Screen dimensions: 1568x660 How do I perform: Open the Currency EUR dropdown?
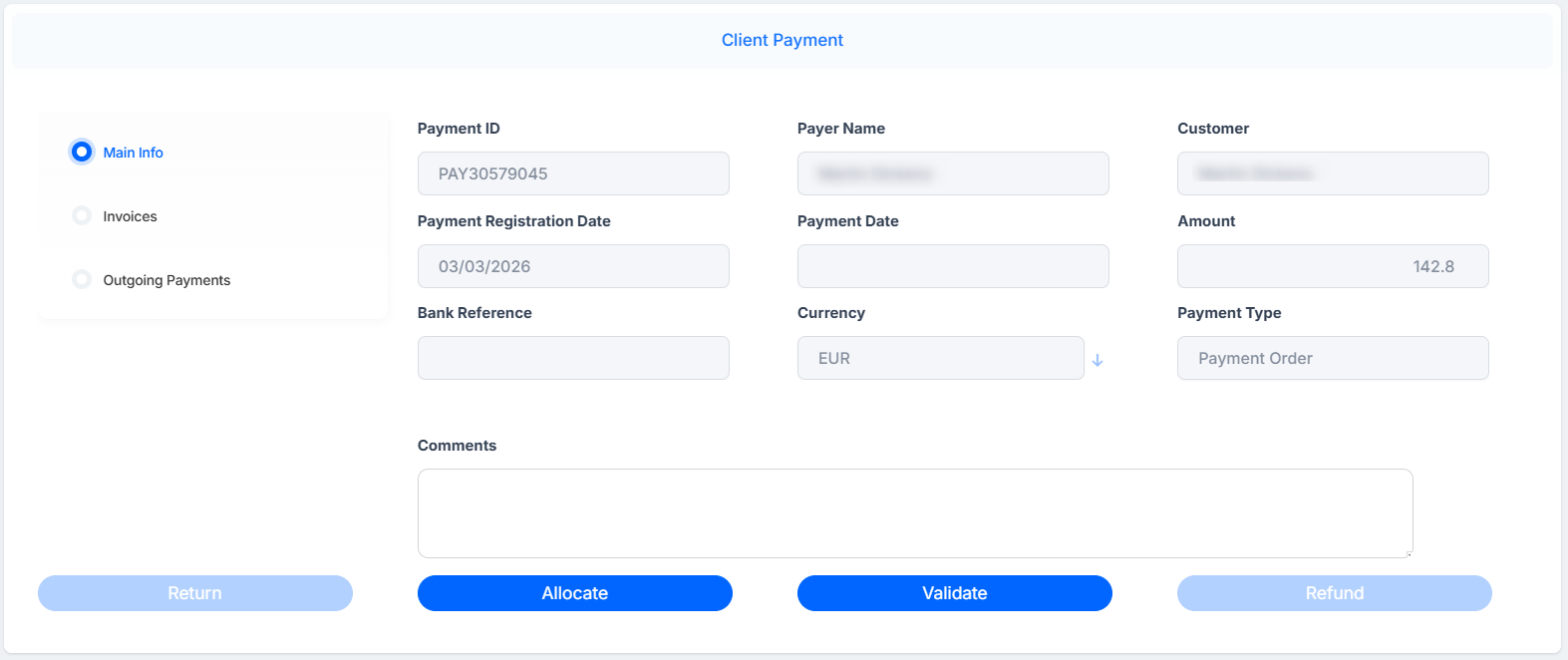point(940,358)
